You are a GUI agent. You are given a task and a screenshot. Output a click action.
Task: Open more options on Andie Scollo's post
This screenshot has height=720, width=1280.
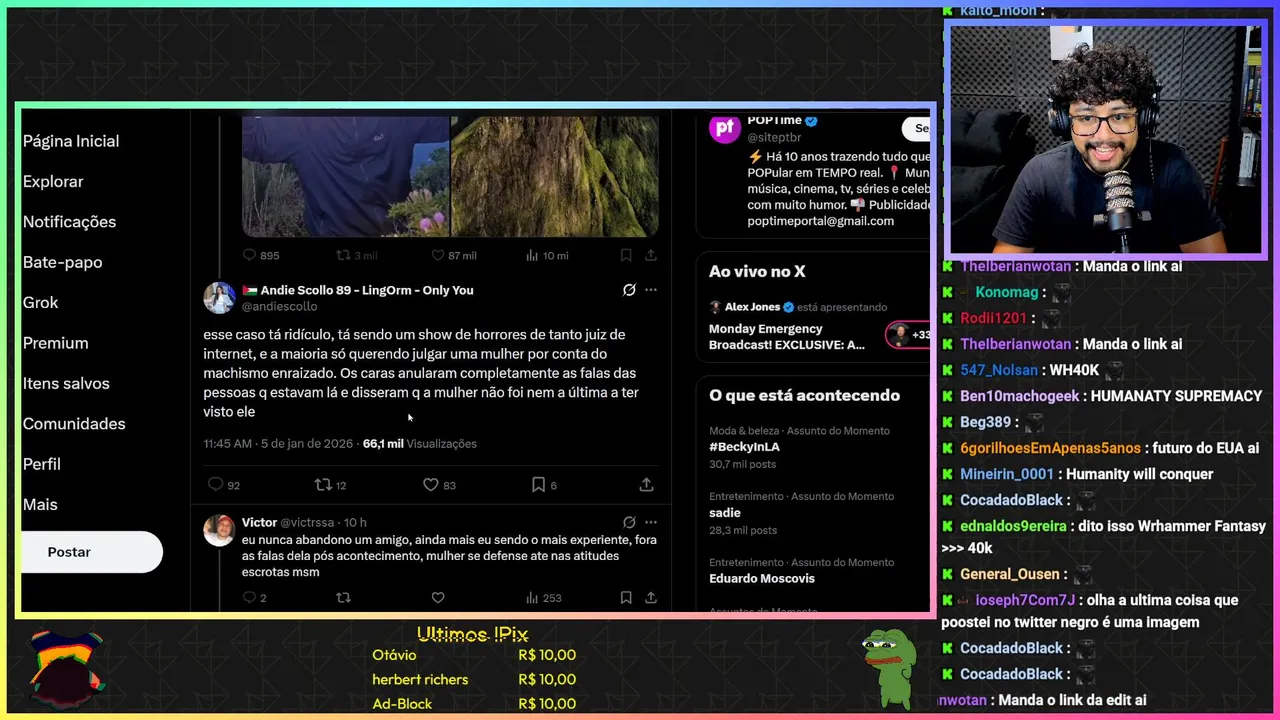coord(651,290)
